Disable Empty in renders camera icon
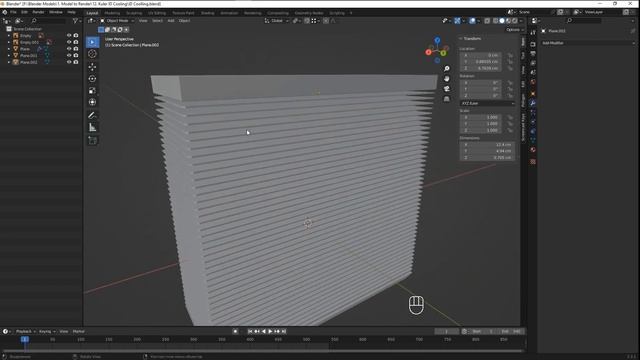Viewport: 640px width, 360px height. [76, 36]
